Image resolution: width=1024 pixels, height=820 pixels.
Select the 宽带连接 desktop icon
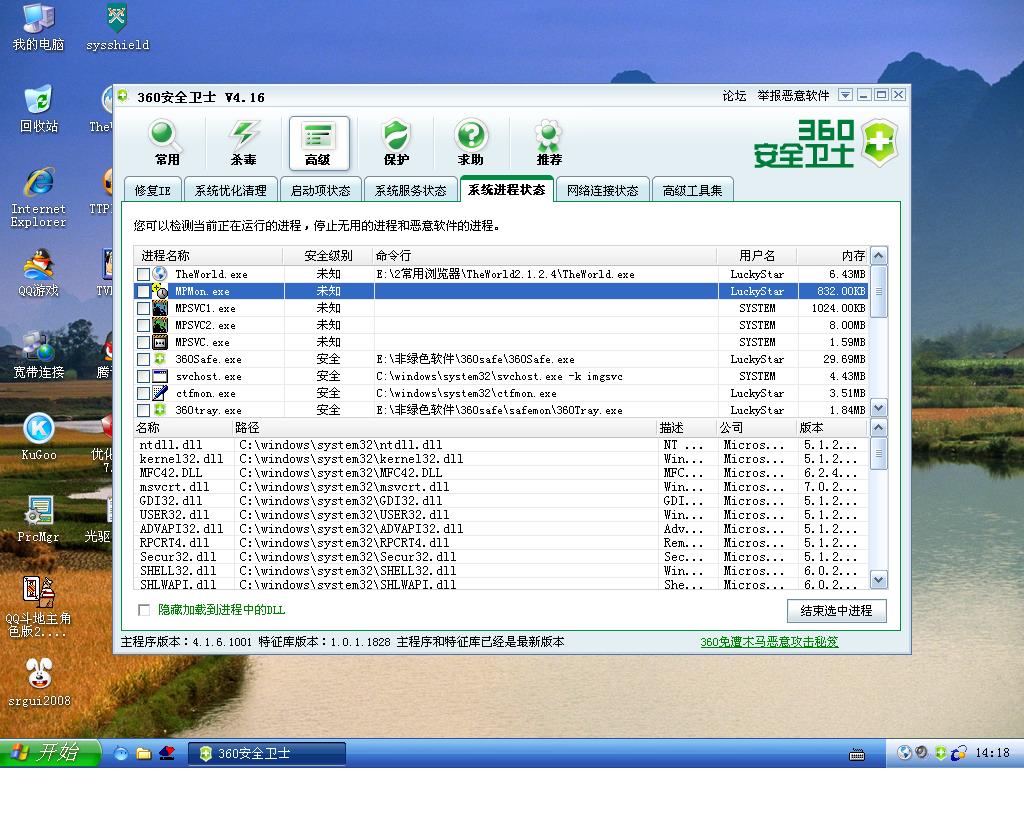click(39, 355)
